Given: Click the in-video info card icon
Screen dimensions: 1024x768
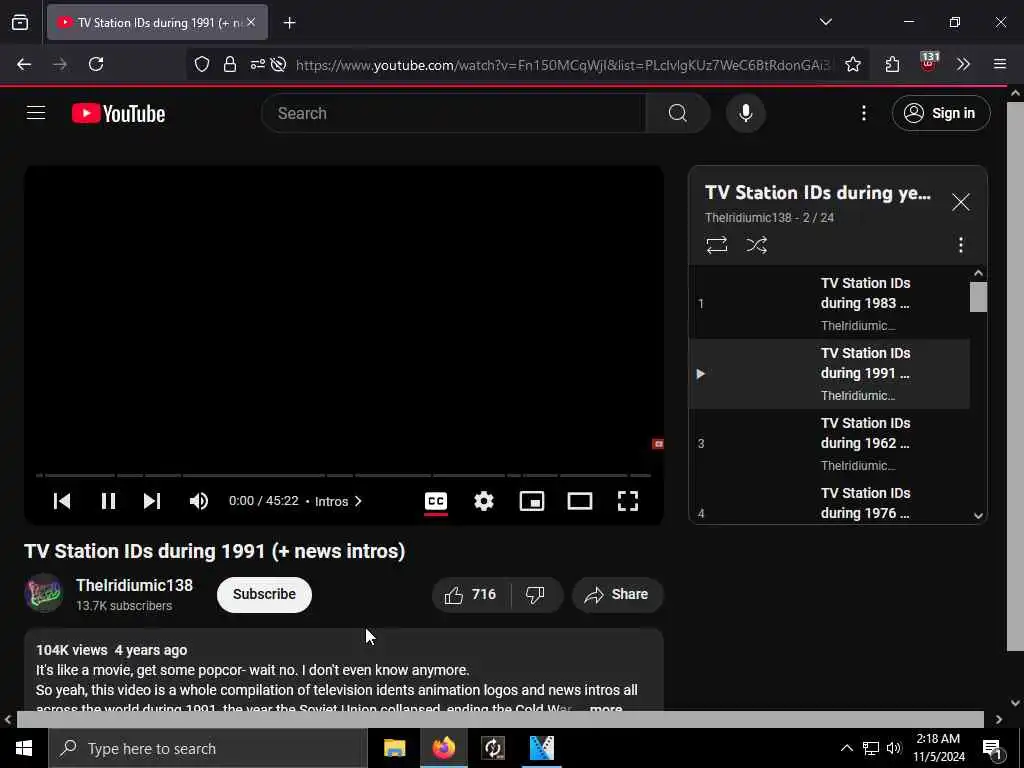Looking at the screenshot, I should pyautogui.click(x=658, y=444).
